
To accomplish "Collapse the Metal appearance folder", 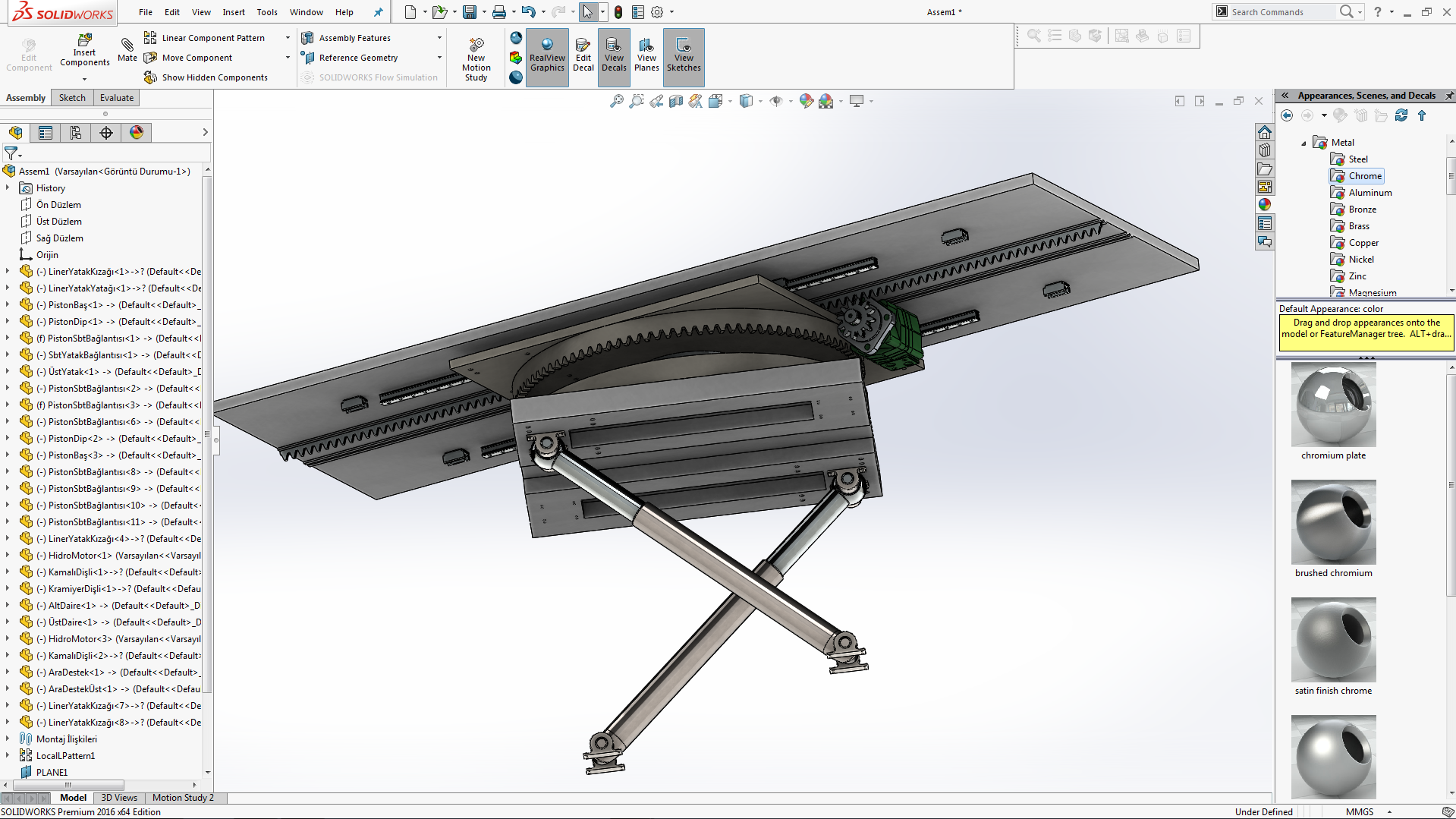I will (1304, 143).
